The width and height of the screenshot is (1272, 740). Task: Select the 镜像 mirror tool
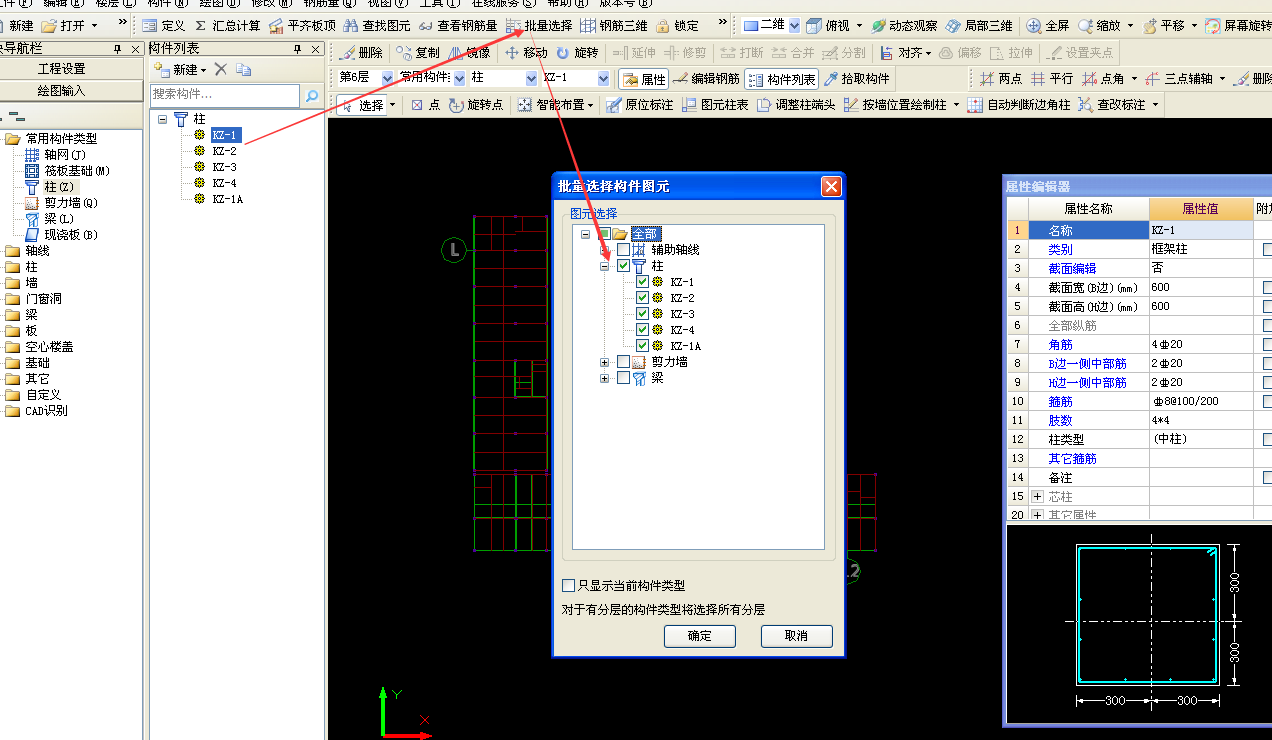click(x=470, y=52)
